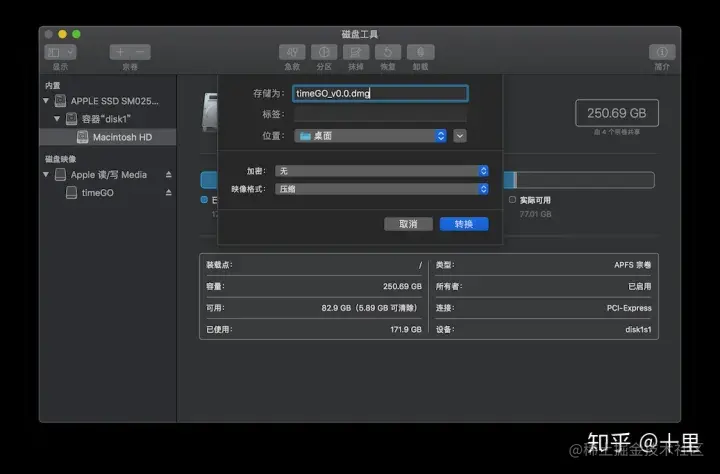Expand the save dialog with chevron button

(460, 136)
